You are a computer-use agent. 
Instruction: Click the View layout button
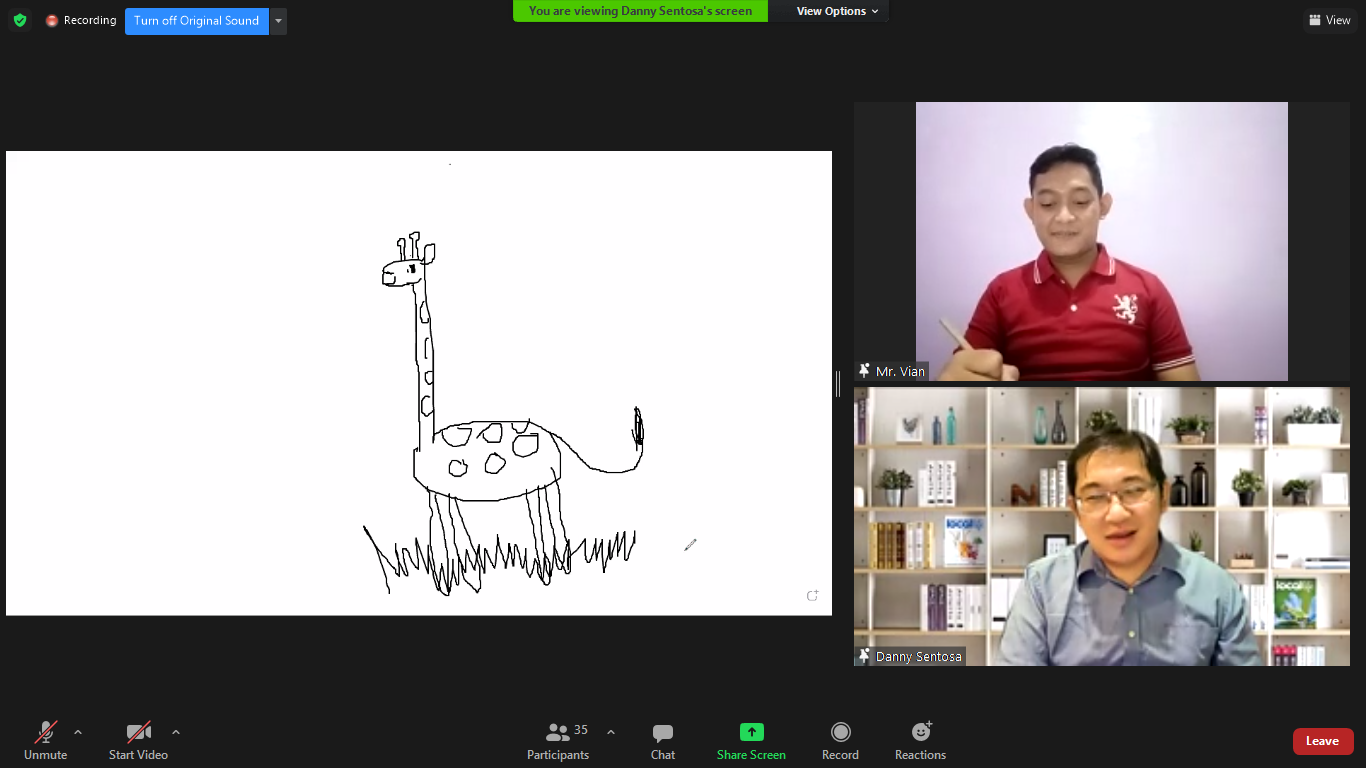click(x=1329, y=20)
